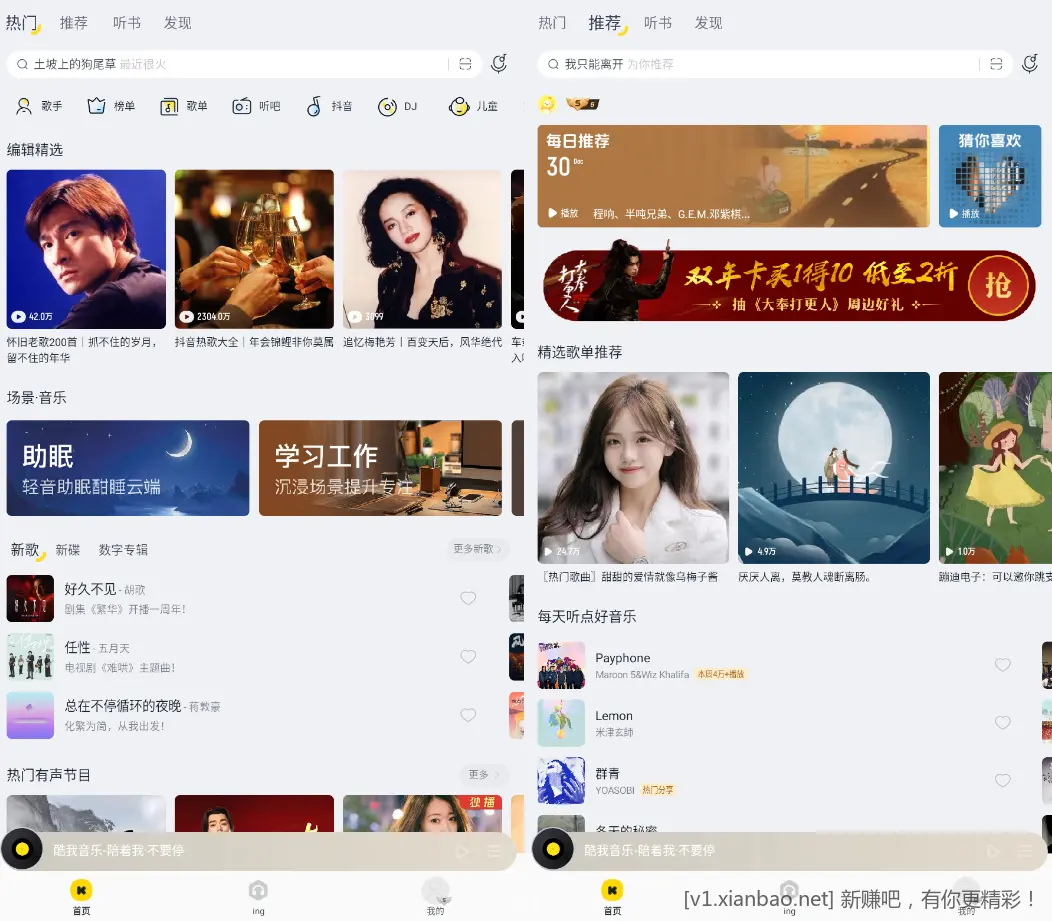Screen dimensions: 1052x921
Task: Tap 抢 on the 双年卡 promotion banner
Action: (x=999, y=284)
